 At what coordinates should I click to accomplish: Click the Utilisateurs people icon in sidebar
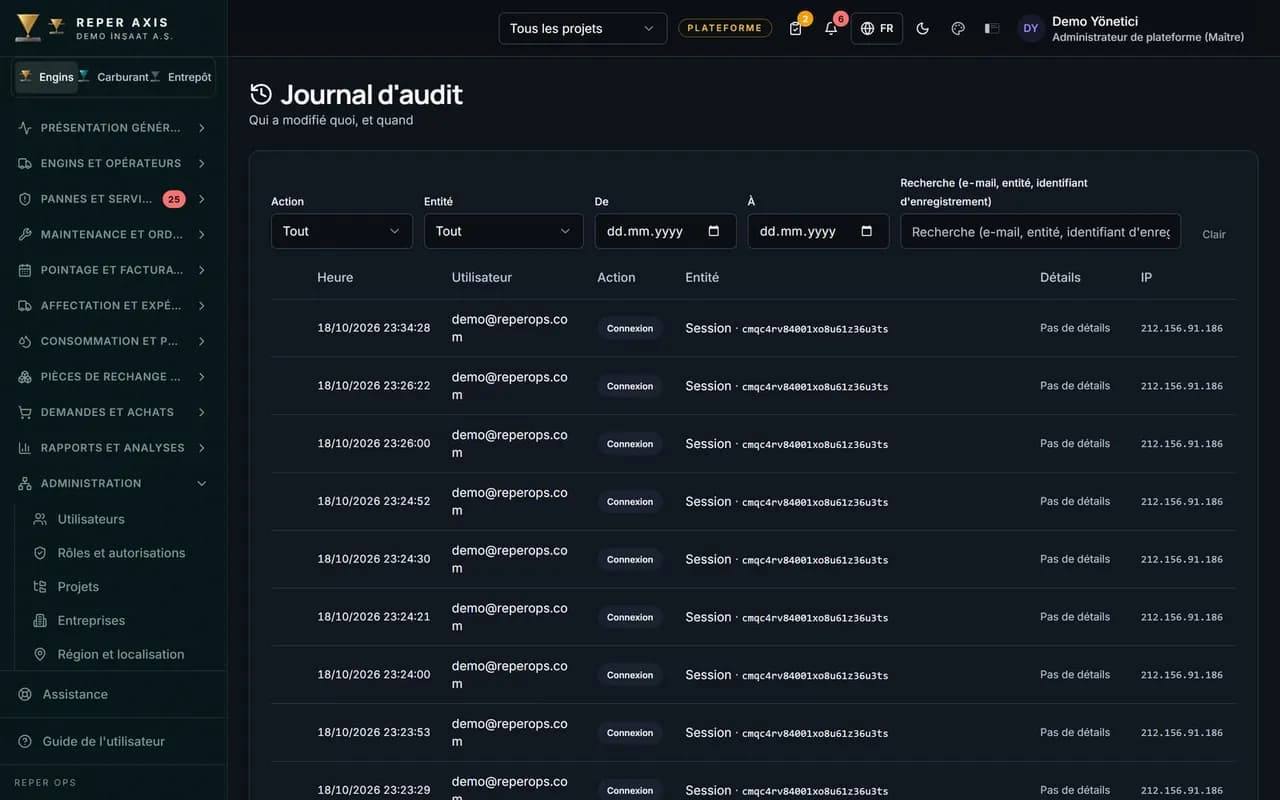(x=40, y=519)
